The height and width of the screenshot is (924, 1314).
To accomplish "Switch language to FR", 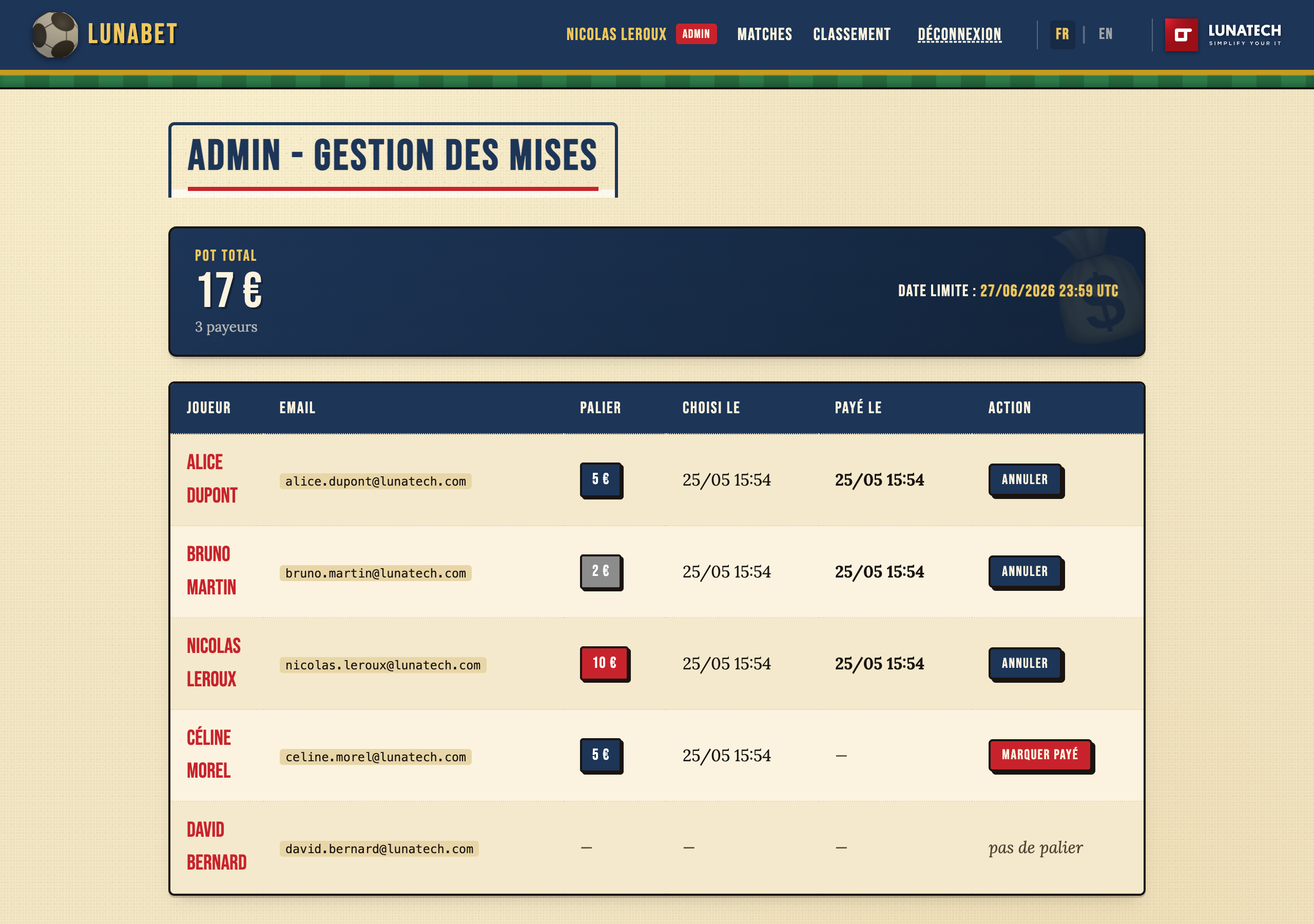I will tap(1062, 34).
